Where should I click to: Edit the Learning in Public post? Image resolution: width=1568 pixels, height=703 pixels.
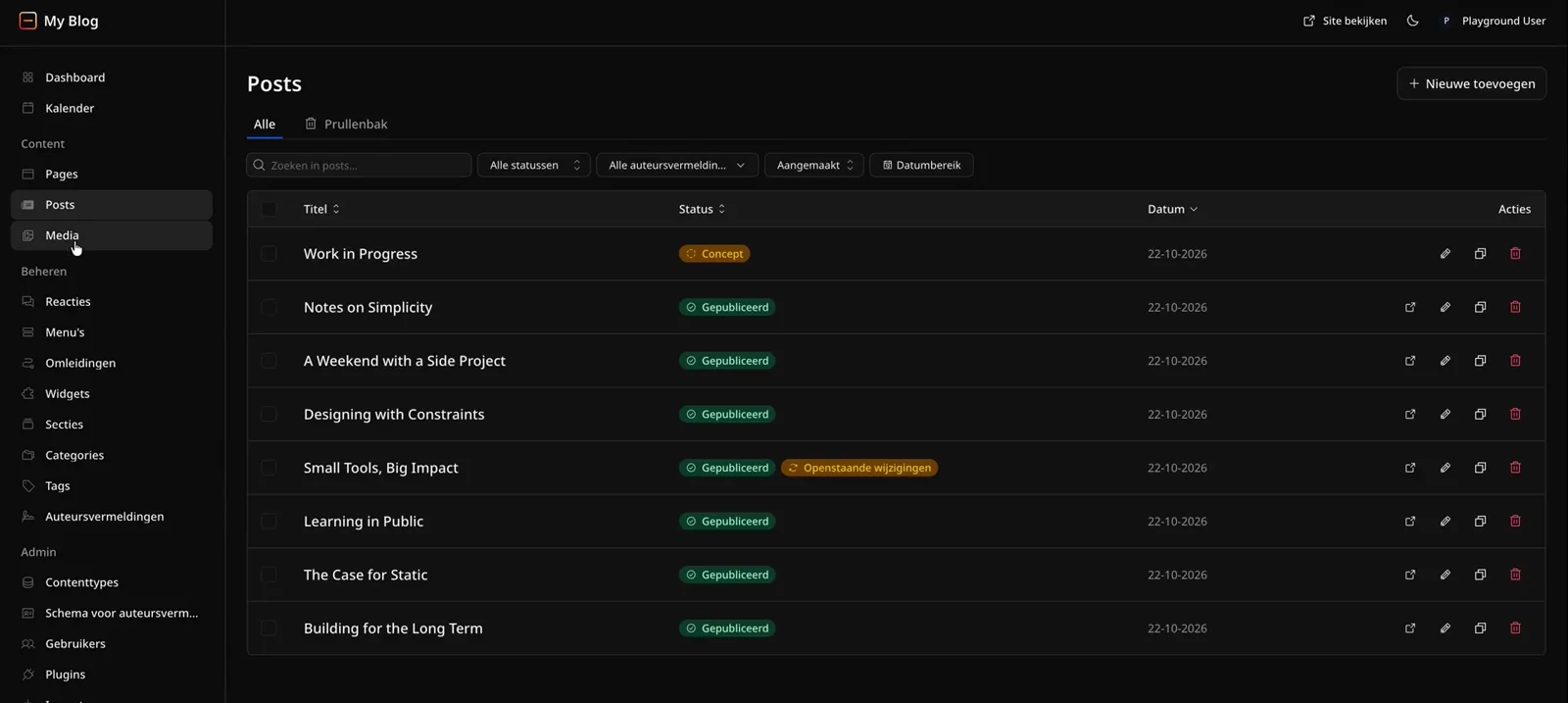pyautogui.click(x=1445, y=522)
